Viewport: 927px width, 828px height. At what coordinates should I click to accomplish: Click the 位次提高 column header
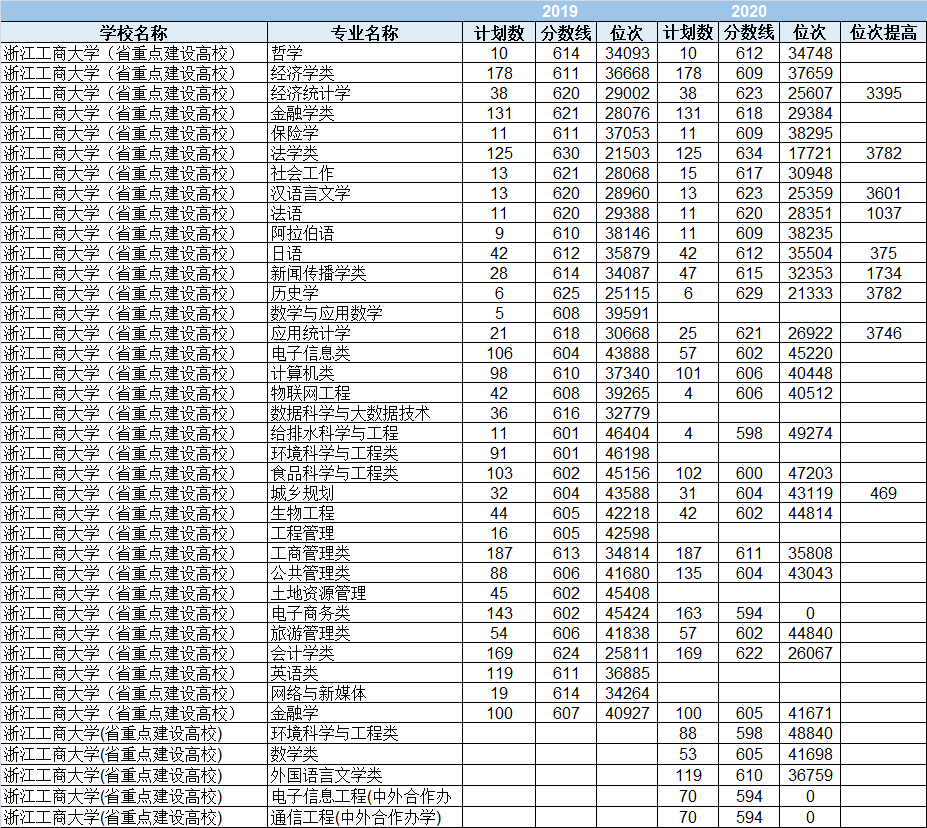click(x=883, y=33)
